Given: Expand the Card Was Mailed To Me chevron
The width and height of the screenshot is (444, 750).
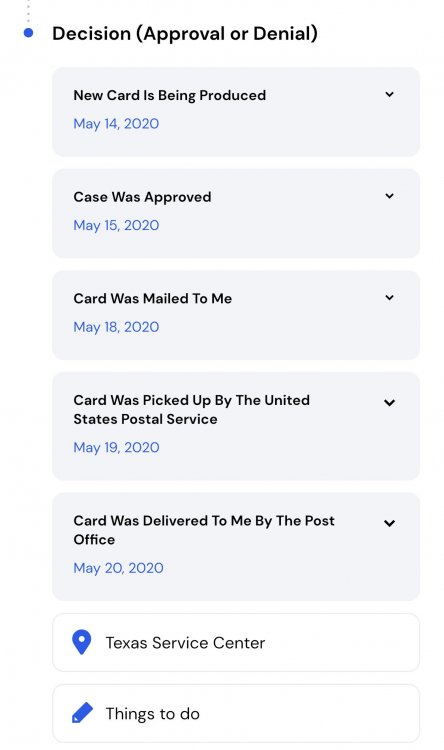Looking at the screenshot, I should 389,298.
